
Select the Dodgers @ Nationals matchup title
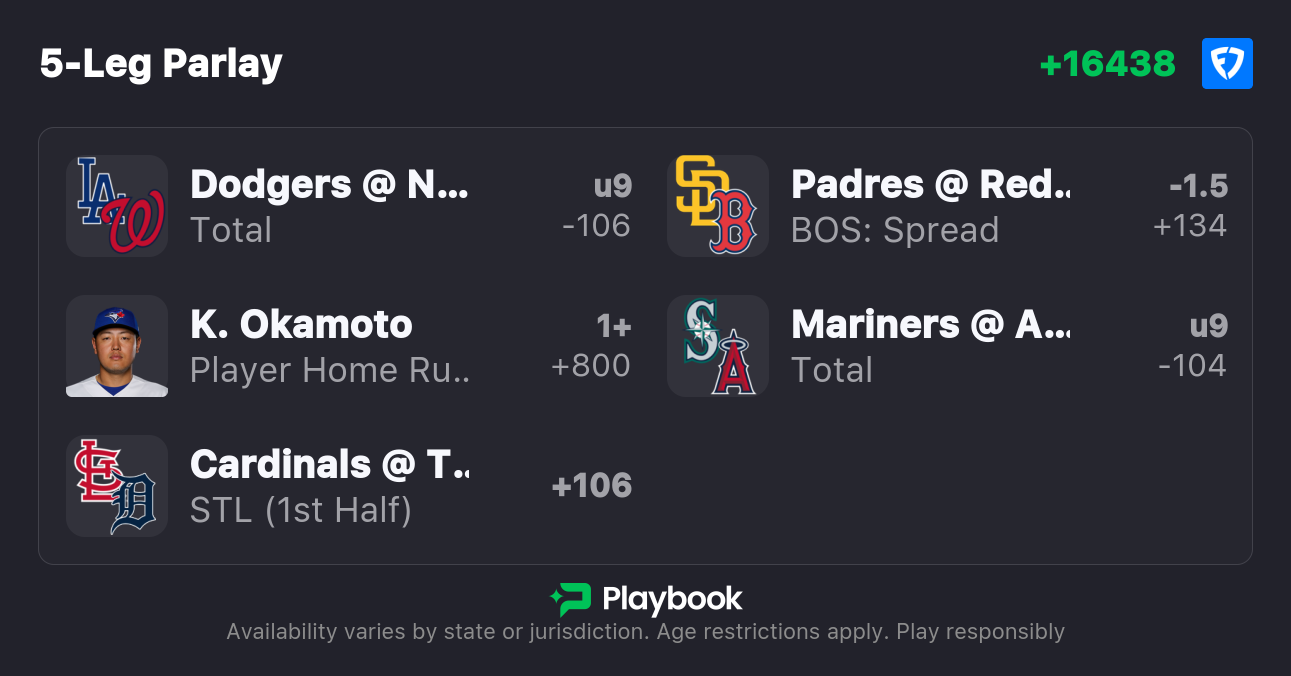point(329,185)
